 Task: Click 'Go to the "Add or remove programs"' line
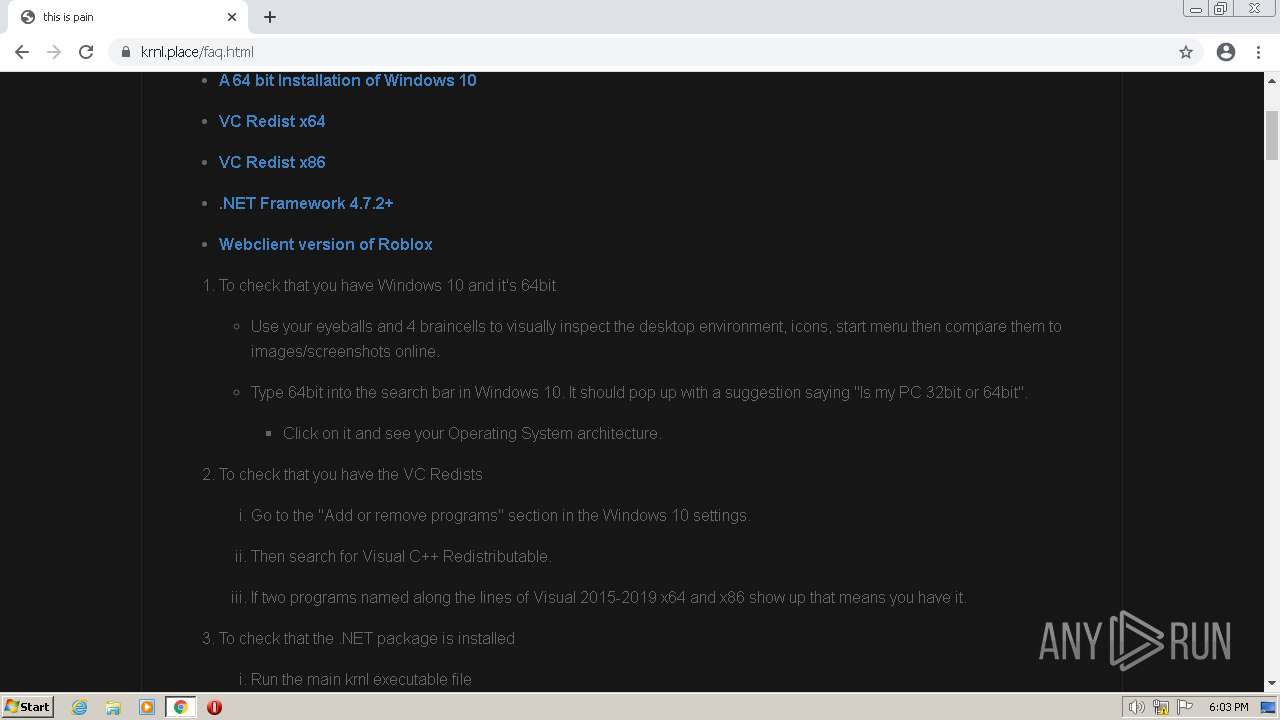500,515
